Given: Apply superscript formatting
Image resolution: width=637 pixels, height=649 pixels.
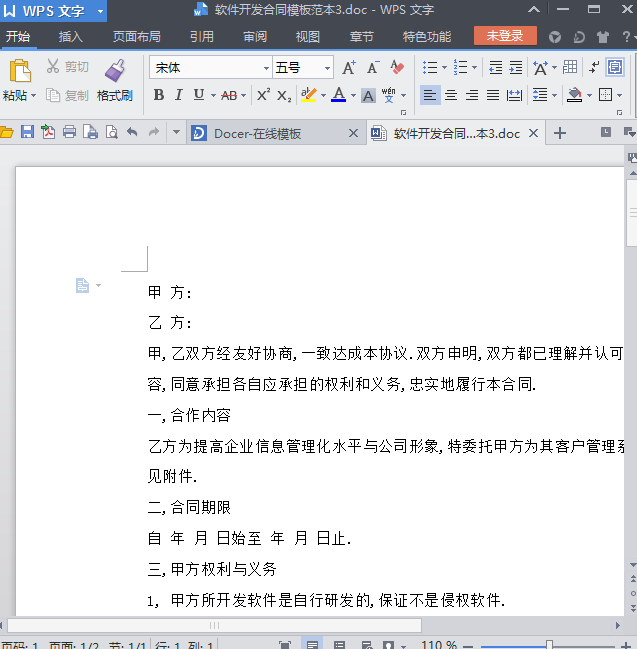Looking at the screenshot, I should pyautogui.click(x=263, y=95).
